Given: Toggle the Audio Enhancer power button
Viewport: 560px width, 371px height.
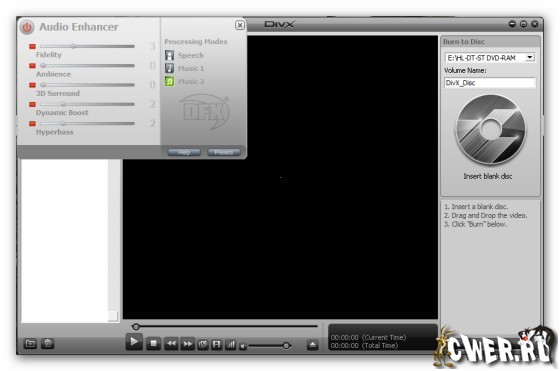Looking at the screenshot, I should click(27, 27).
